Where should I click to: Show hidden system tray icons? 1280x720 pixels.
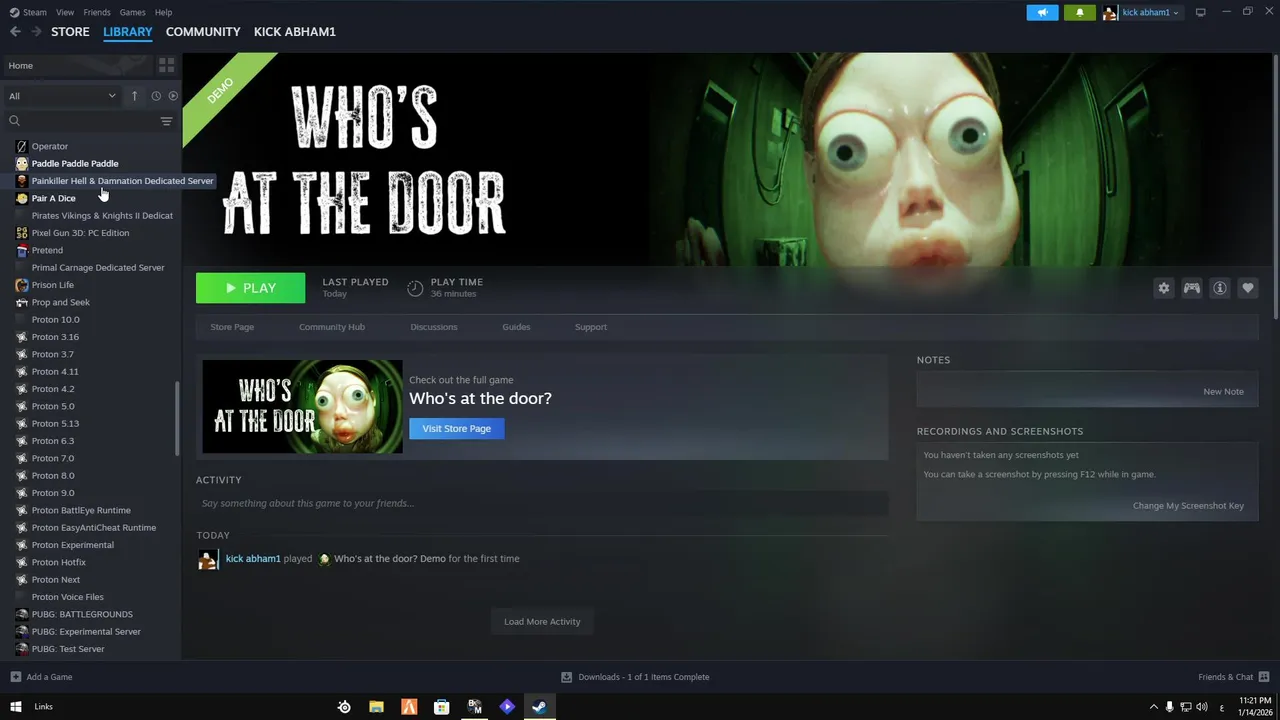coord(1153,707)
